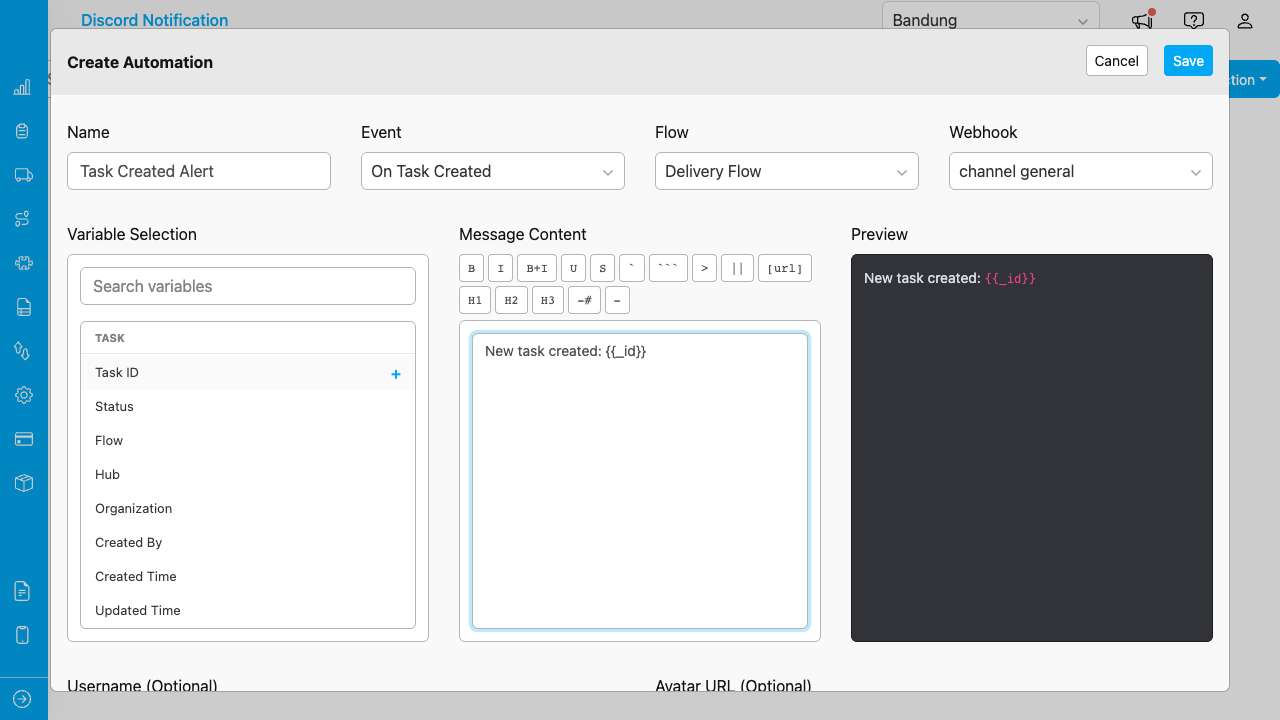Open the report document sidebar icon
1280x720 pixels.
(23, 307)
